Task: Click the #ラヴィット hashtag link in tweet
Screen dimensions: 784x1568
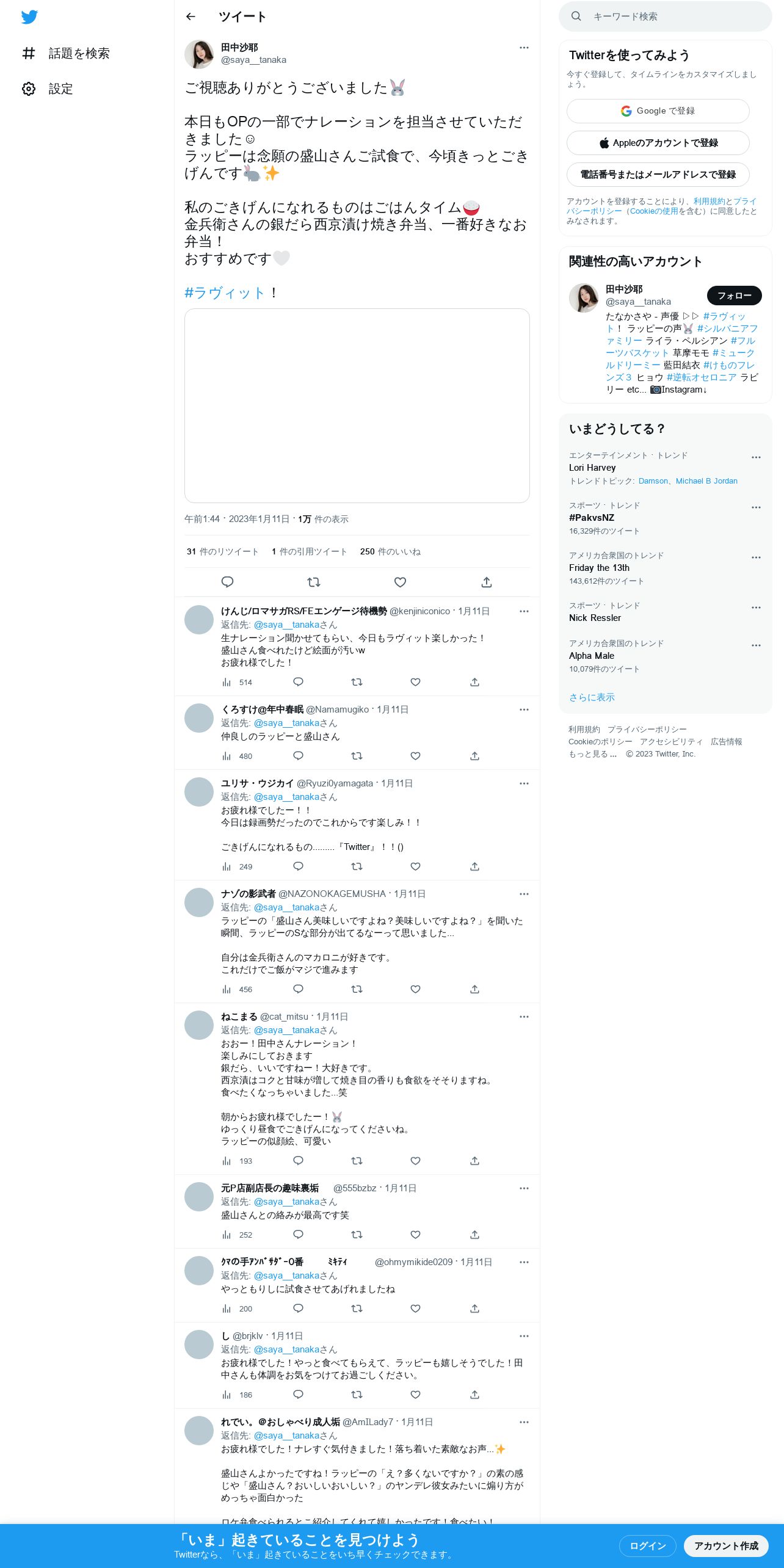Action: coord(225,293)
